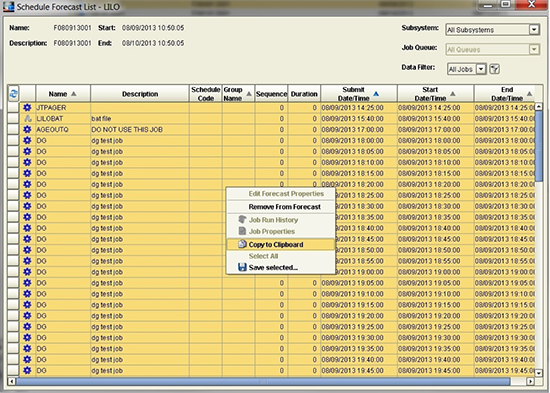Click the vertical scrollbar down arrow
The image size is (550, 393).
(x=539, y=373)
